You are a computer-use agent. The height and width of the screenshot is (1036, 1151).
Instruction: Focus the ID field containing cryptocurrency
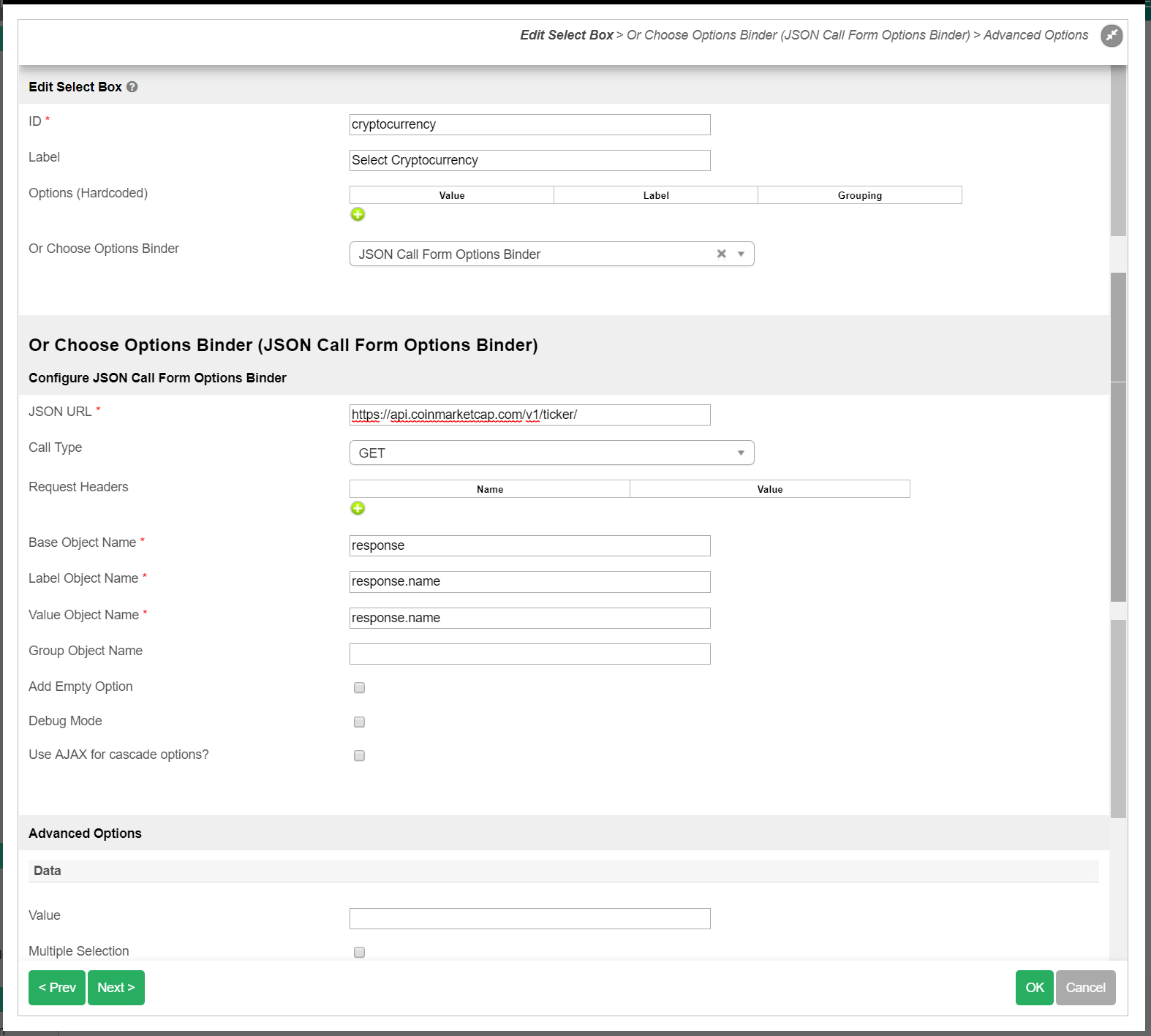(x=530, y=124)
